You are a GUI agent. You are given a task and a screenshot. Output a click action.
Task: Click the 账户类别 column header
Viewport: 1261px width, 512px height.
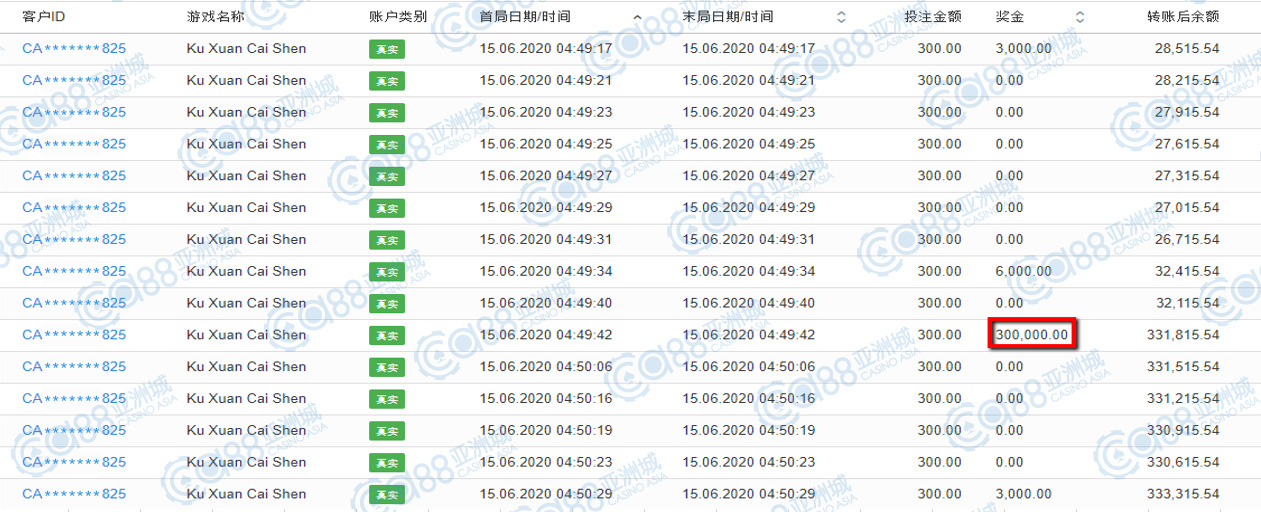[x=398, y=17]
